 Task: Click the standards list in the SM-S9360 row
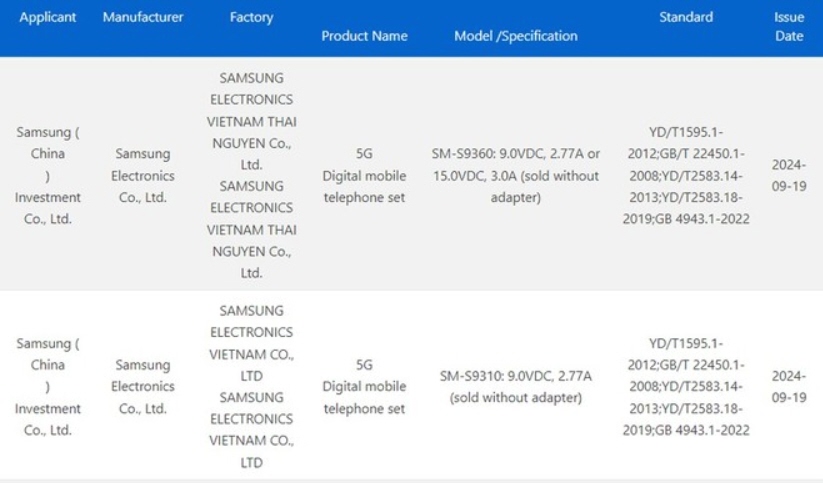[x=686, y=175]
